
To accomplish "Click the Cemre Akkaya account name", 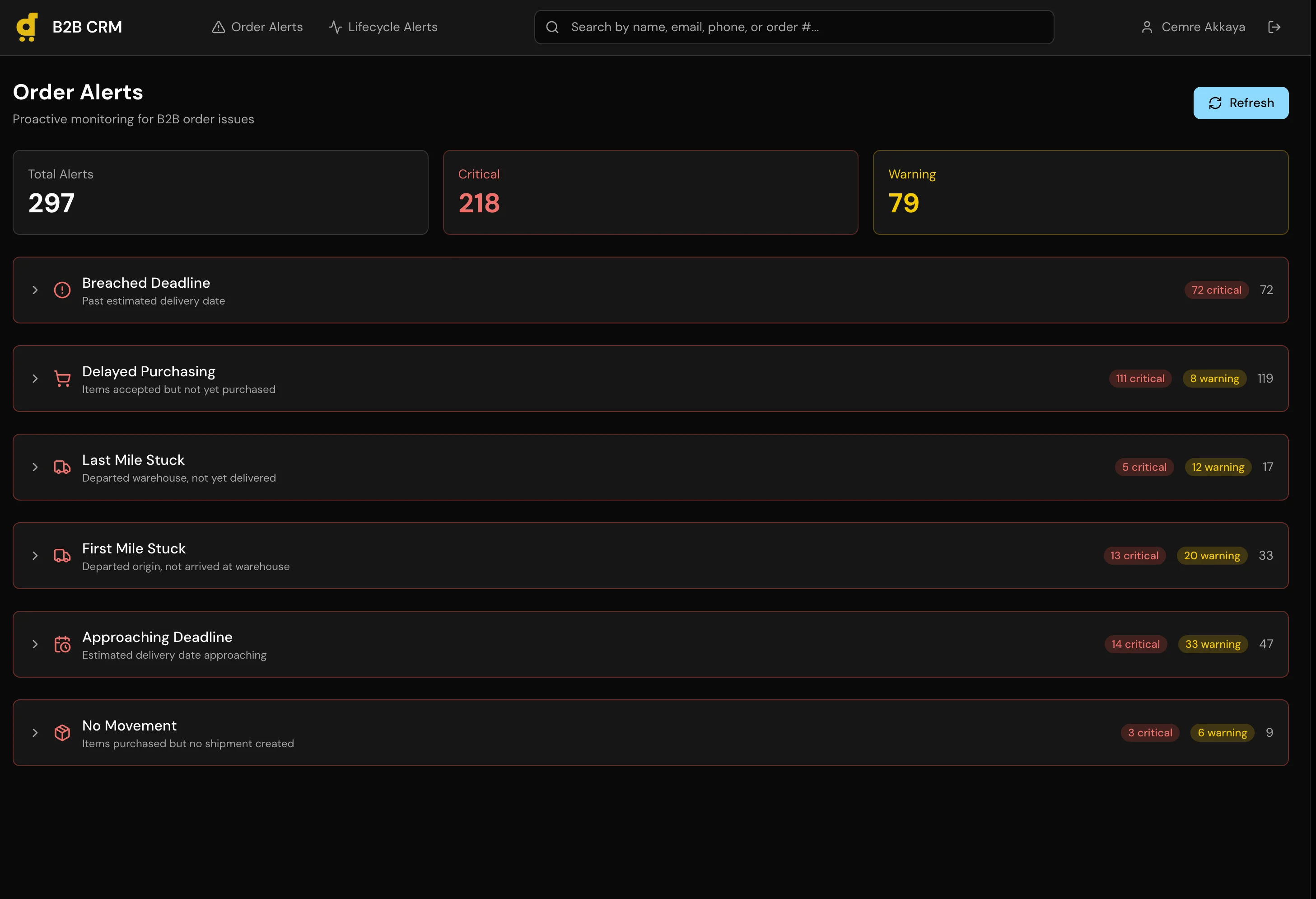I will tap(1203, 27).
